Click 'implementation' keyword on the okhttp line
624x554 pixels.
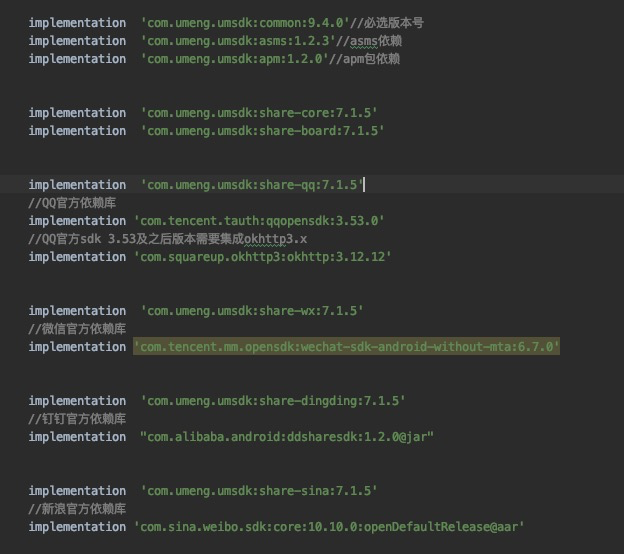77,257
